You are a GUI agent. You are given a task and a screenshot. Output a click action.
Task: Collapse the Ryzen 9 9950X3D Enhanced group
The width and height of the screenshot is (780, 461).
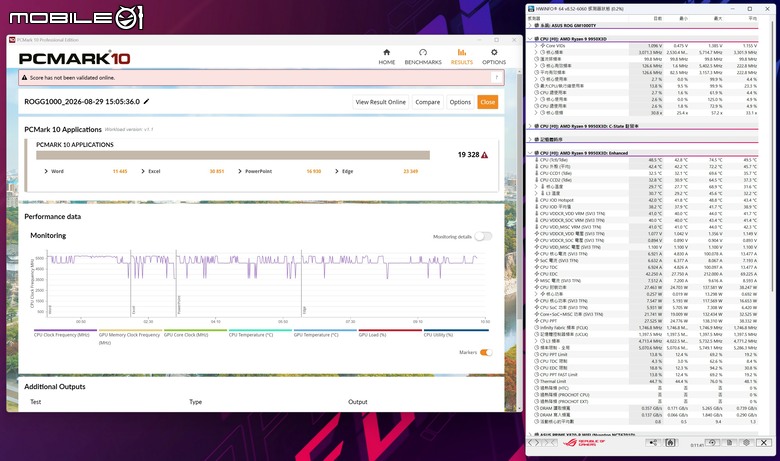click(x=530, y=153)
